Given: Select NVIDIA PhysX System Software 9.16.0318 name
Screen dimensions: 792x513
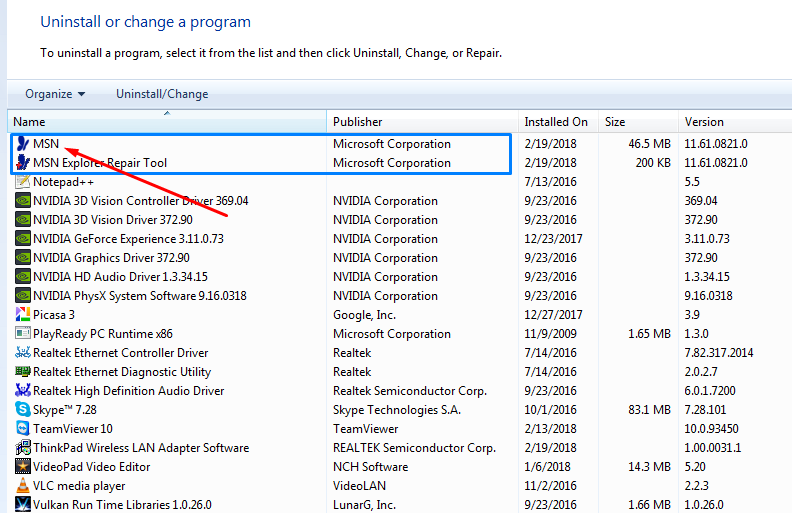Looking at the screenshot, I should pyautogui.click(x=140, y=296).
